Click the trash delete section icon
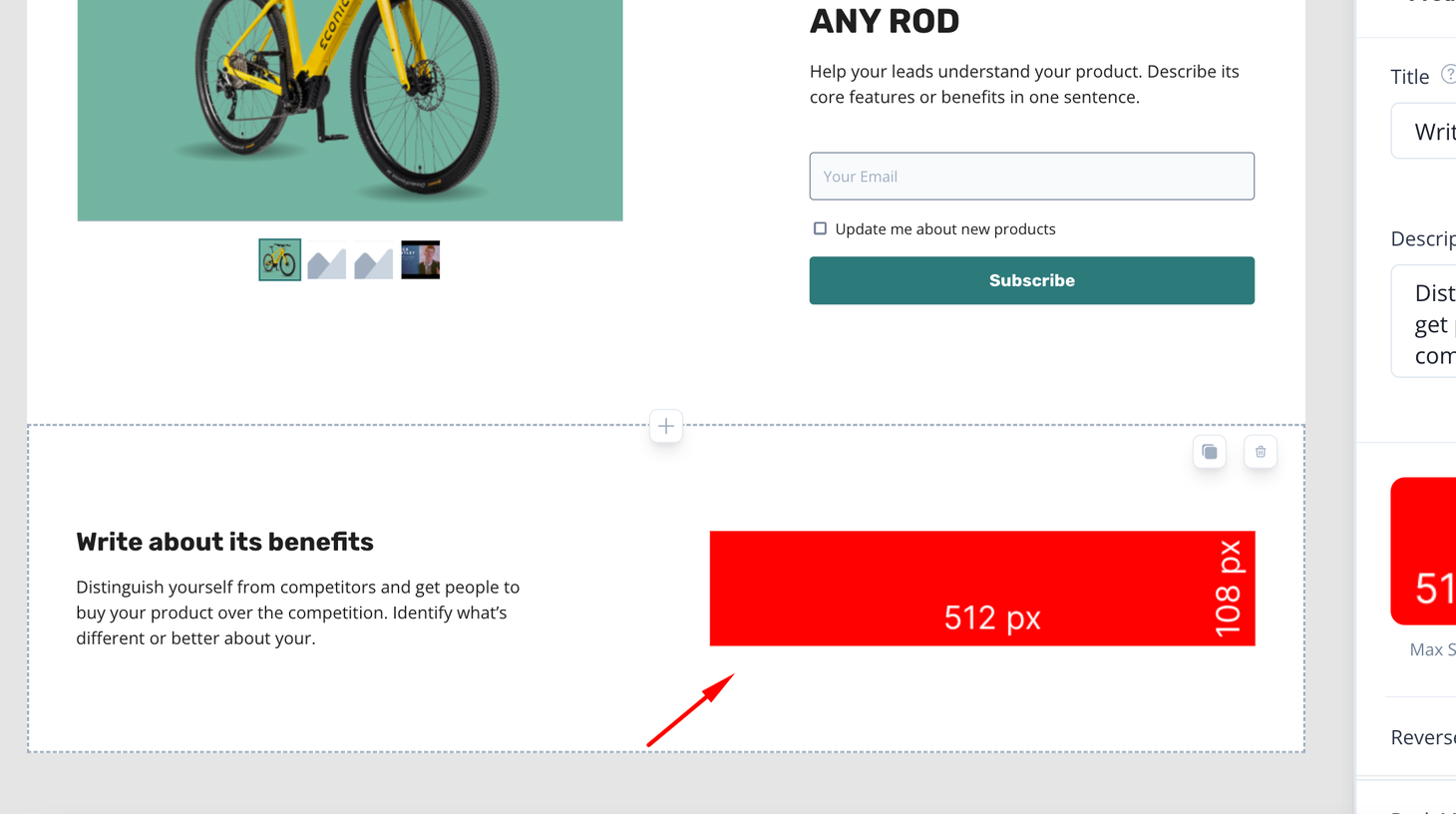The height and width of the screenshot is (814, 1456). point(1261,452)
